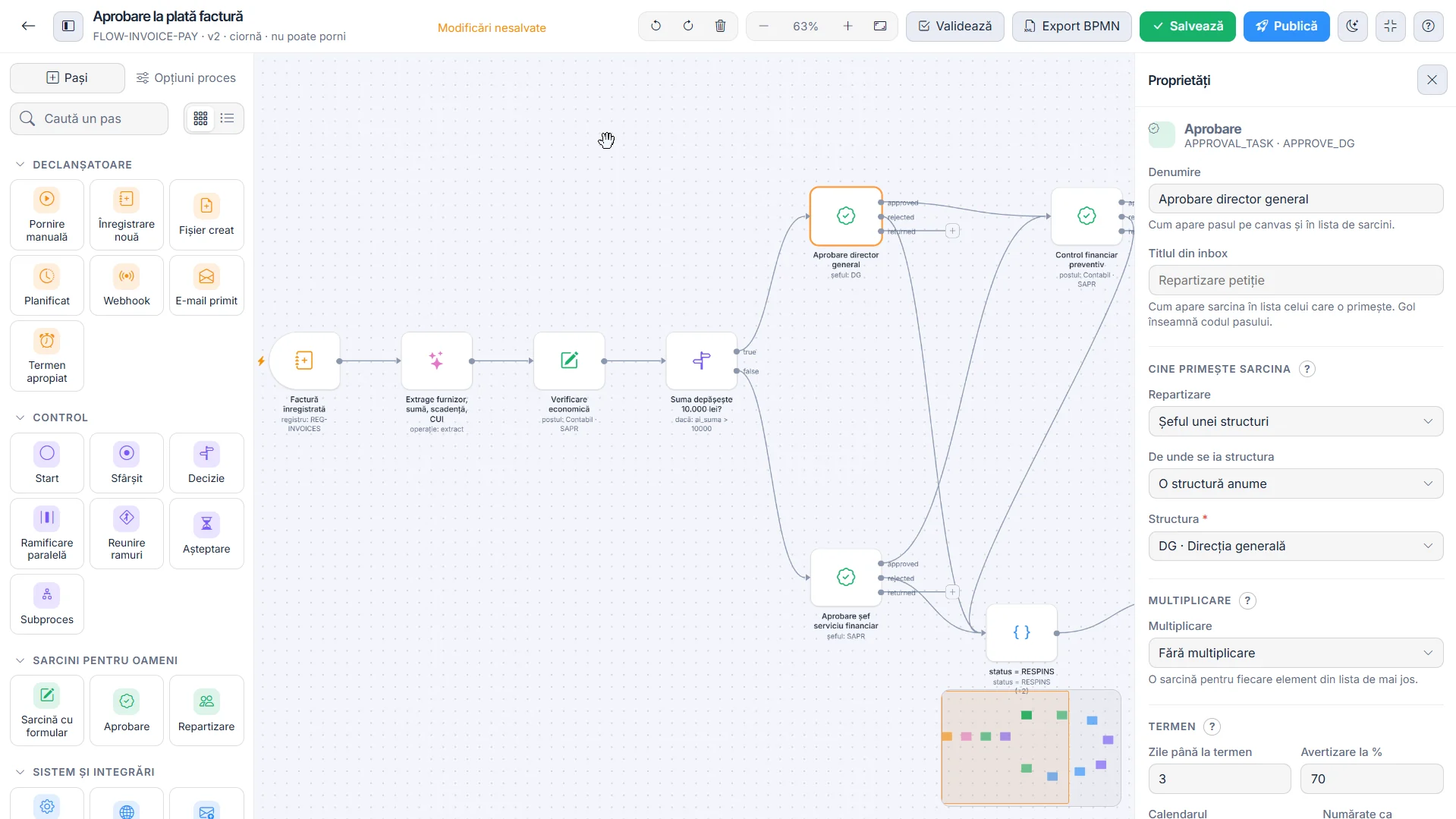Open the Repartizare dropdown
The width and height of the screenshot is (1456, 819).
pyautogui.click(x=1295, y=421)
